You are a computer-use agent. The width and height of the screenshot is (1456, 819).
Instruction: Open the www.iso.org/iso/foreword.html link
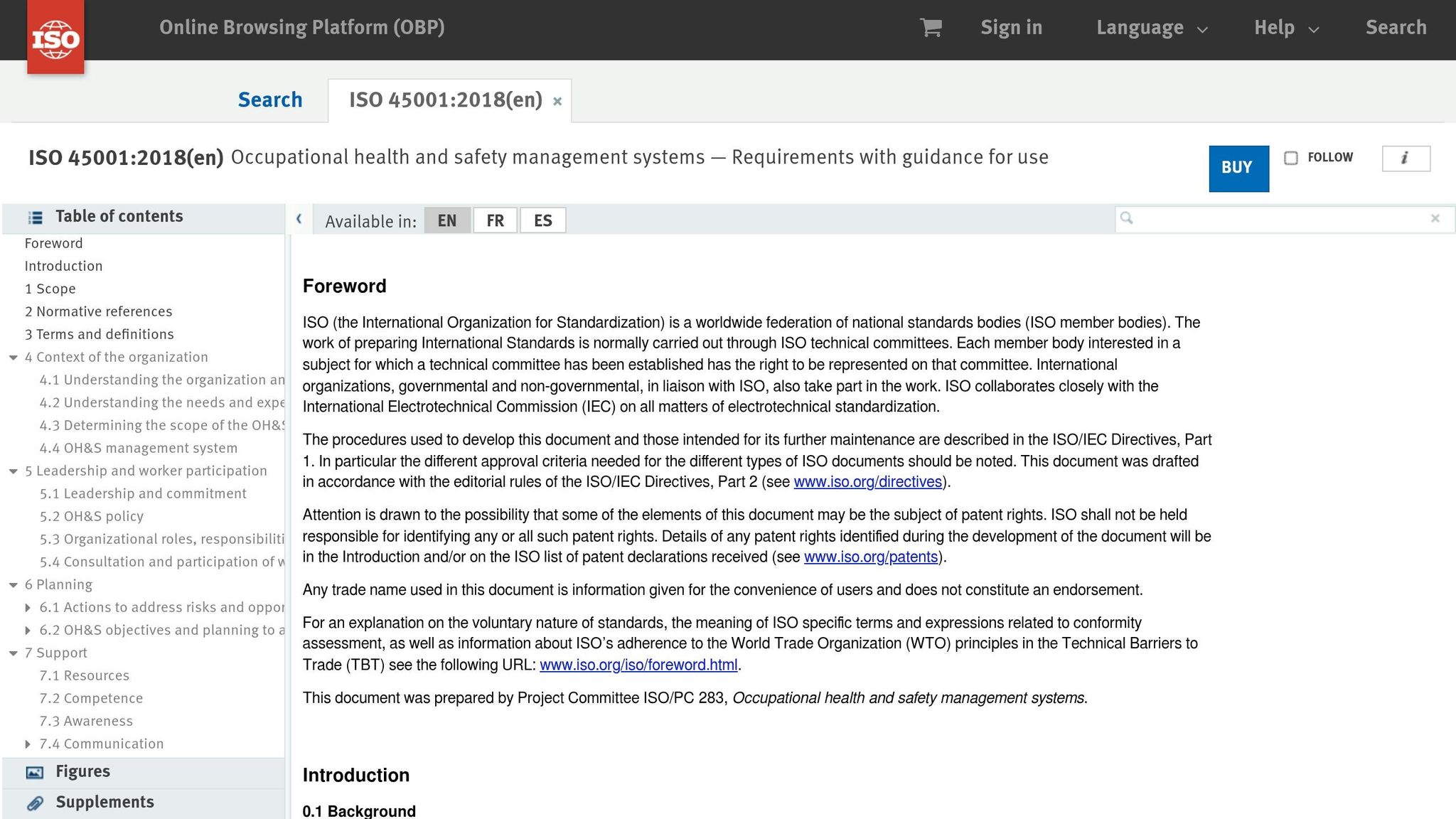638,665
